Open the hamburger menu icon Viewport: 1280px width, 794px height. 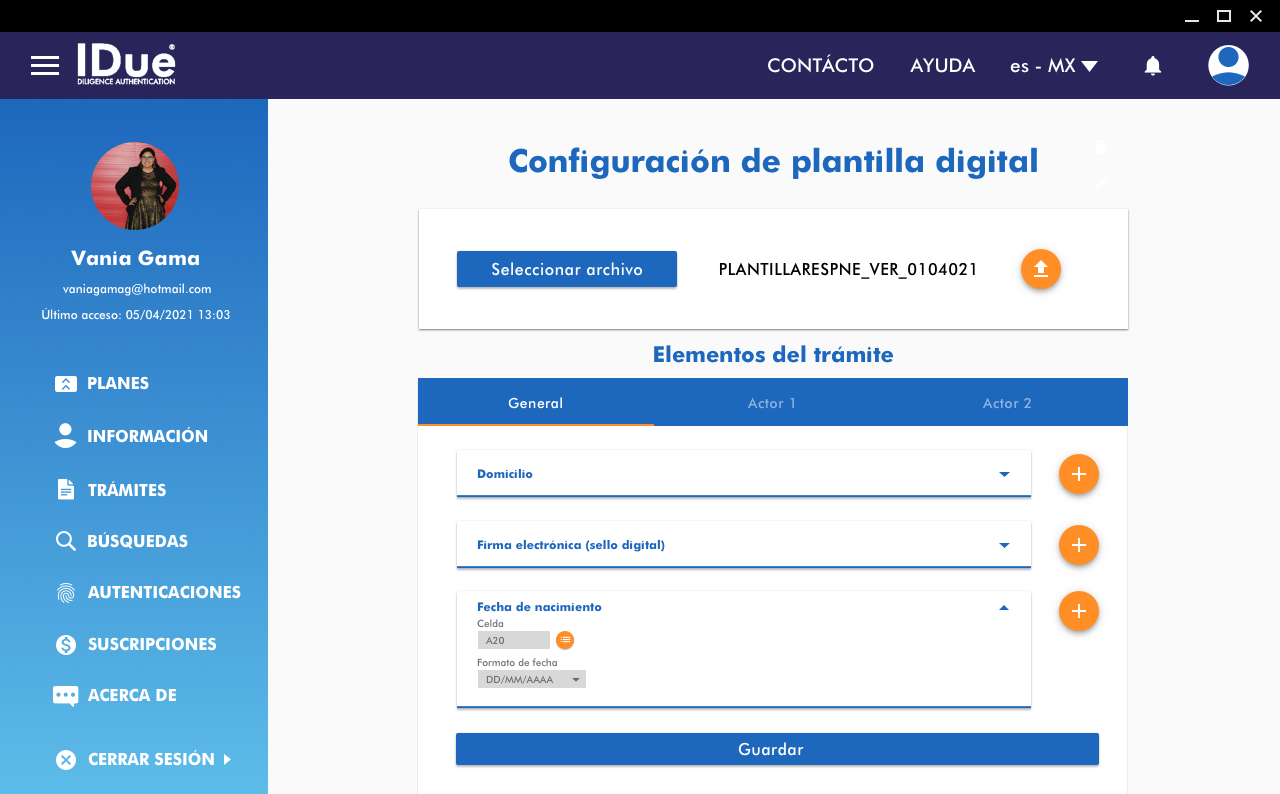(x=45, y=66)
